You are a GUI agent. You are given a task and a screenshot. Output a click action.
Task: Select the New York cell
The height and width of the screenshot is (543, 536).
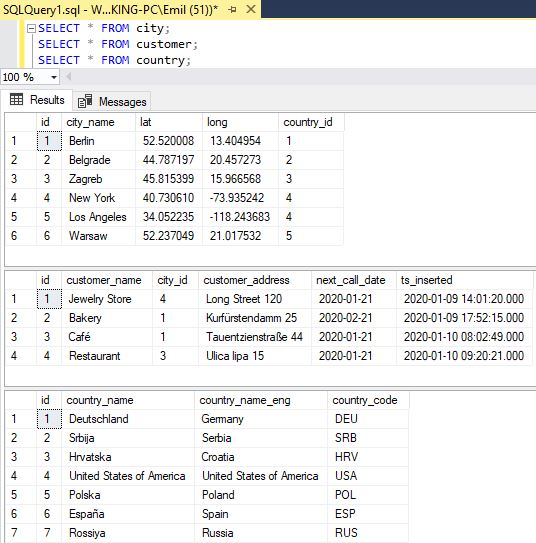point(98,198)
